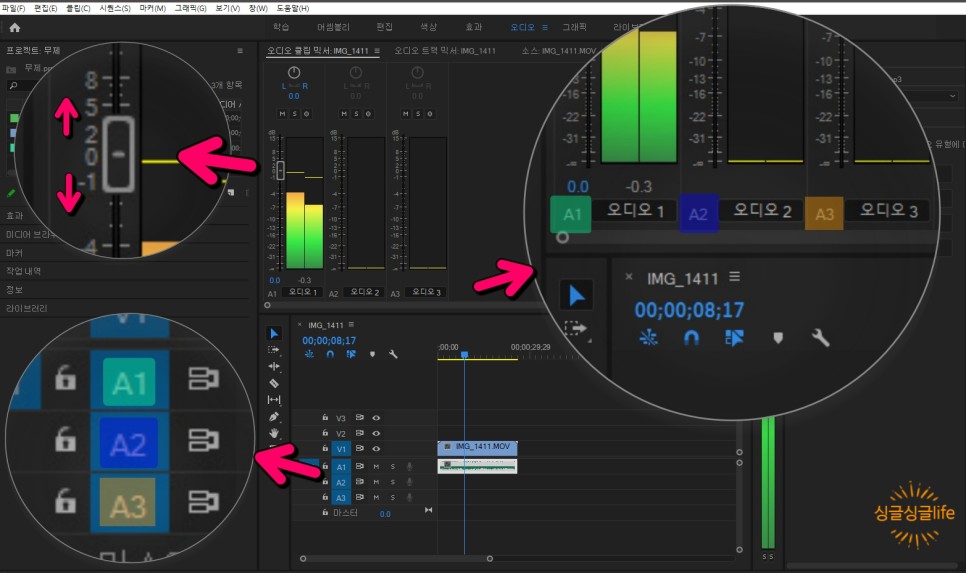Add a marker to the timeline

coord(372,354)
